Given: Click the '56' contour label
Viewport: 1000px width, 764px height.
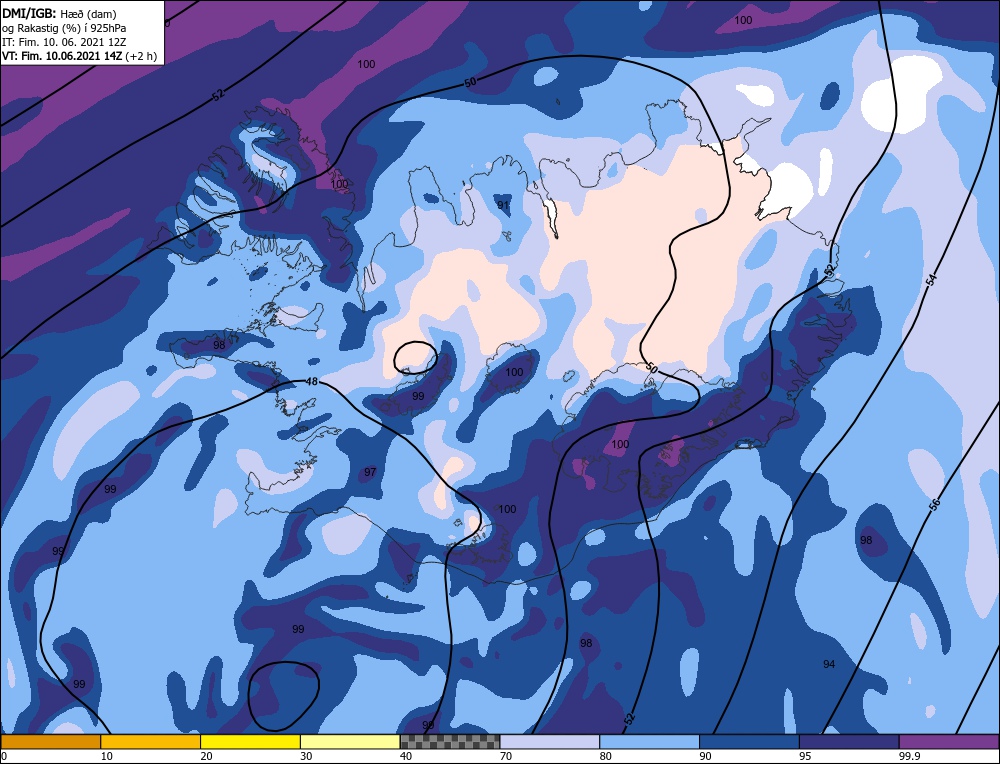Looking at the screenshot, I should 934,505.
